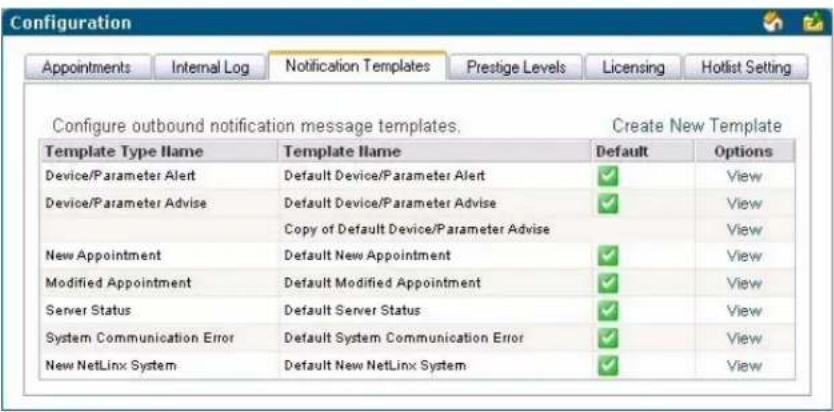Click the Template Type Name column header

pyautogui.click(x=159, y=152)
